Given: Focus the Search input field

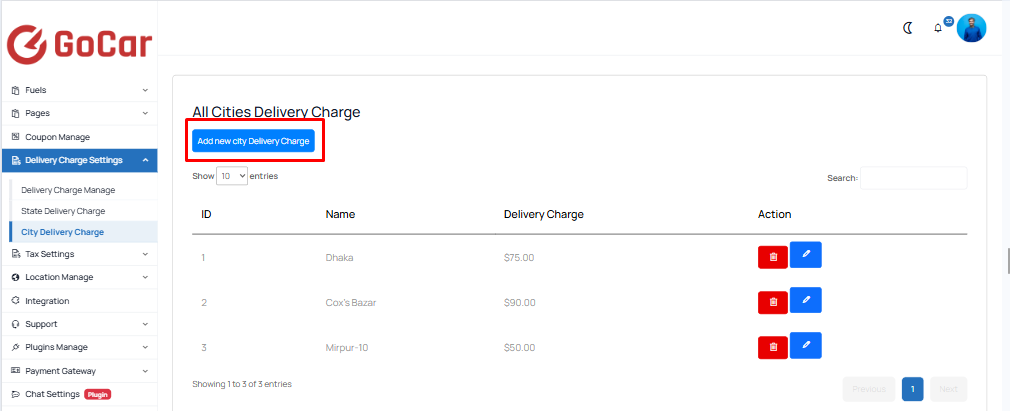Looking at the screenshot, I should pos(913,178).
